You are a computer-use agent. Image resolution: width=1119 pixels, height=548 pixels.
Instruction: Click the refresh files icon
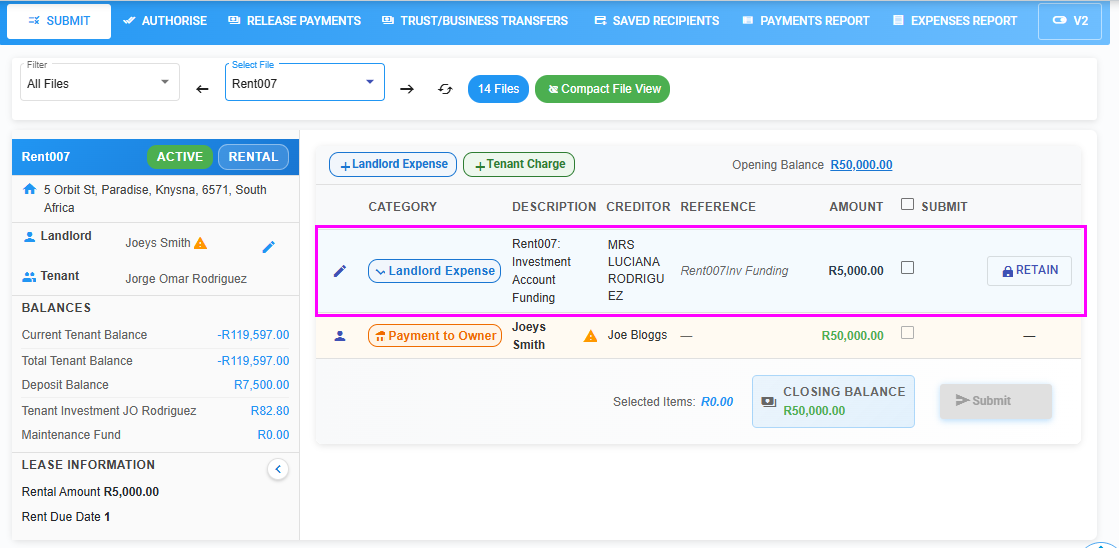pyautogui.click(x=445, y=89)
